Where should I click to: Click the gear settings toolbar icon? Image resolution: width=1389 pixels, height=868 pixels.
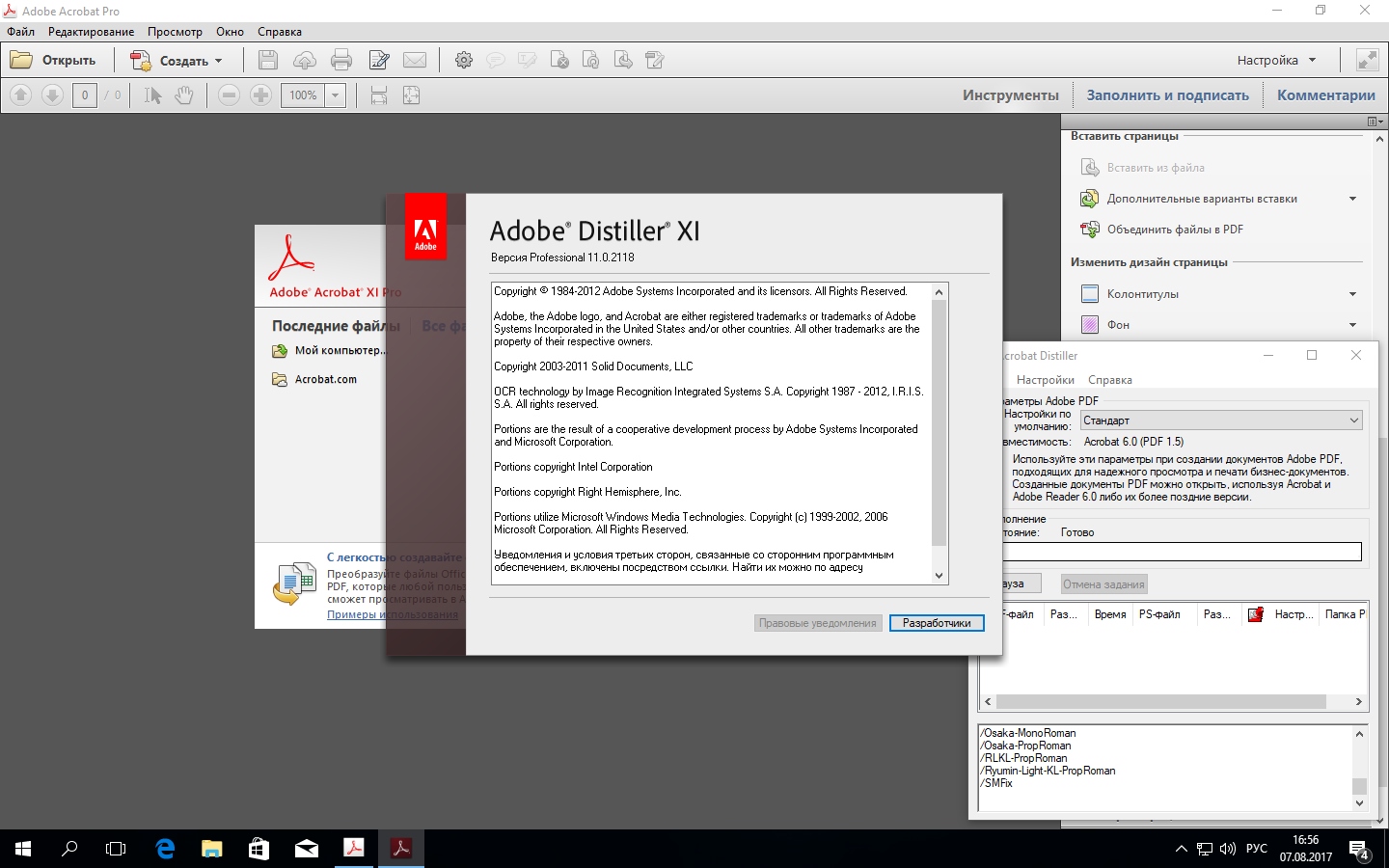[x=464, y=60]
